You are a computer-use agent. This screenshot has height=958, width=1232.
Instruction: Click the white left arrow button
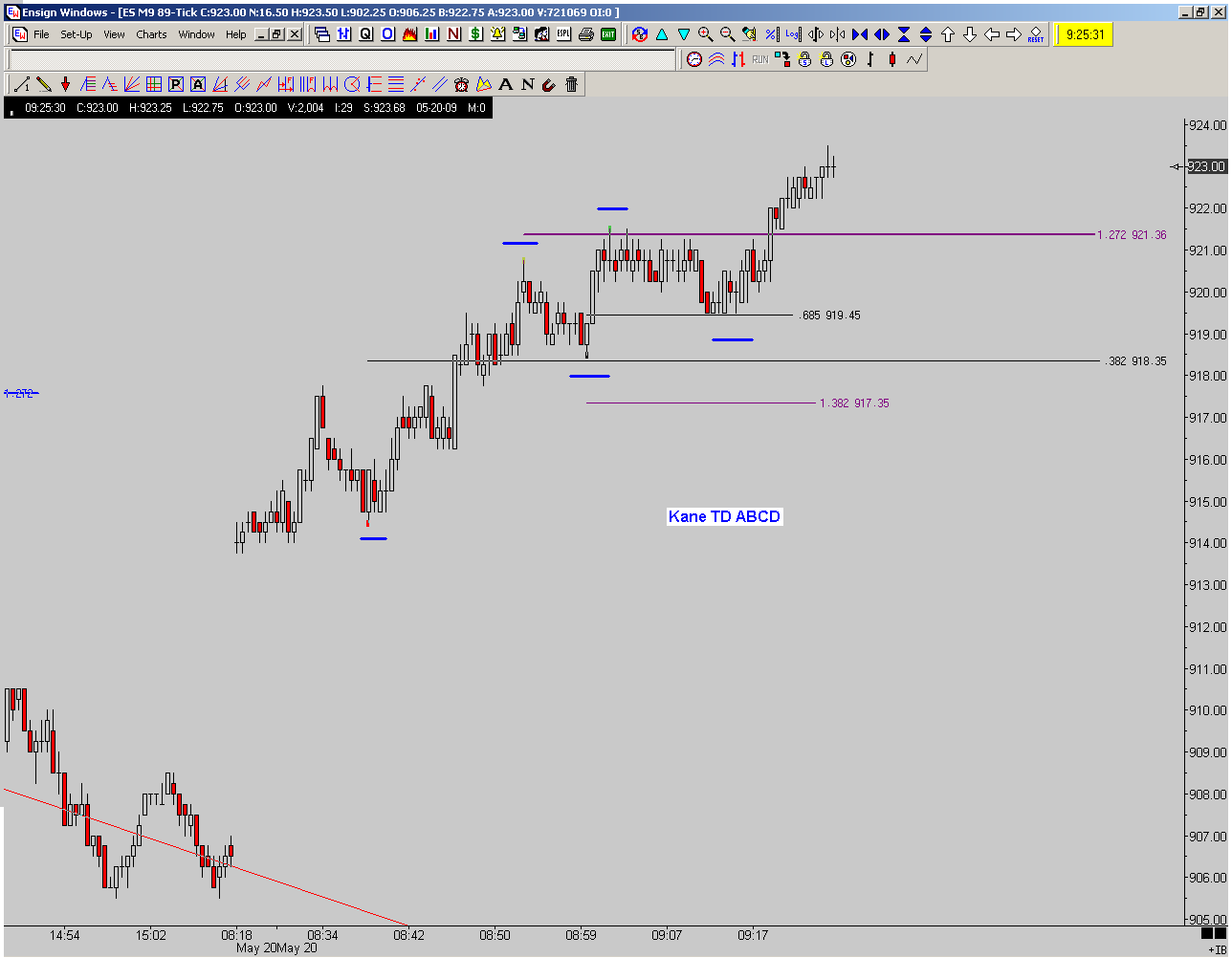coord(992,34)
